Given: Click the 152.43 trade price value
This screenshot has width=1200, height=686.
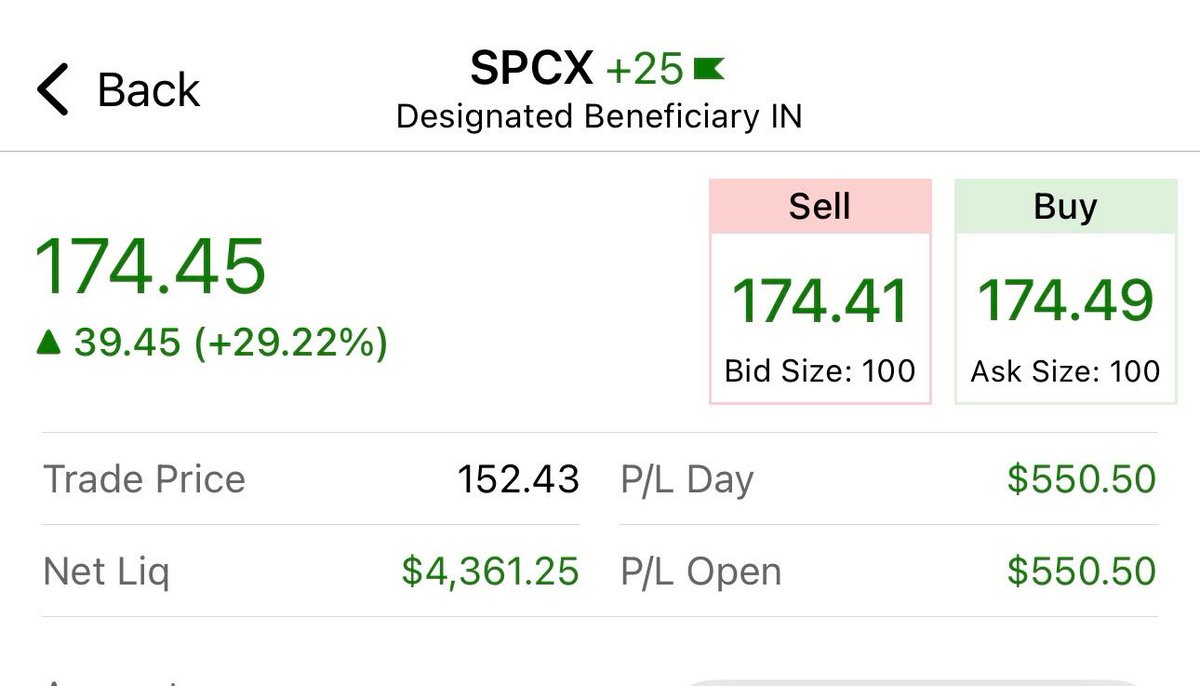Looking at the screenshot, I should [519, 480].
